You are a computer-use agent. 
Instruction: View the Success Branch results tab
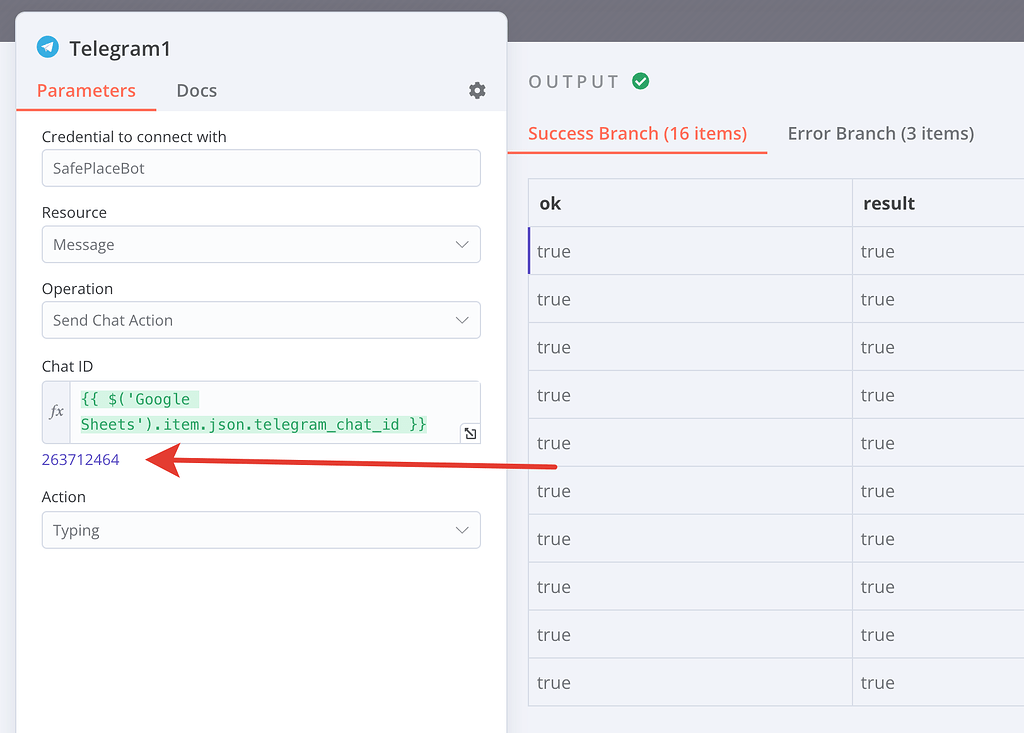tap(637, 133)
